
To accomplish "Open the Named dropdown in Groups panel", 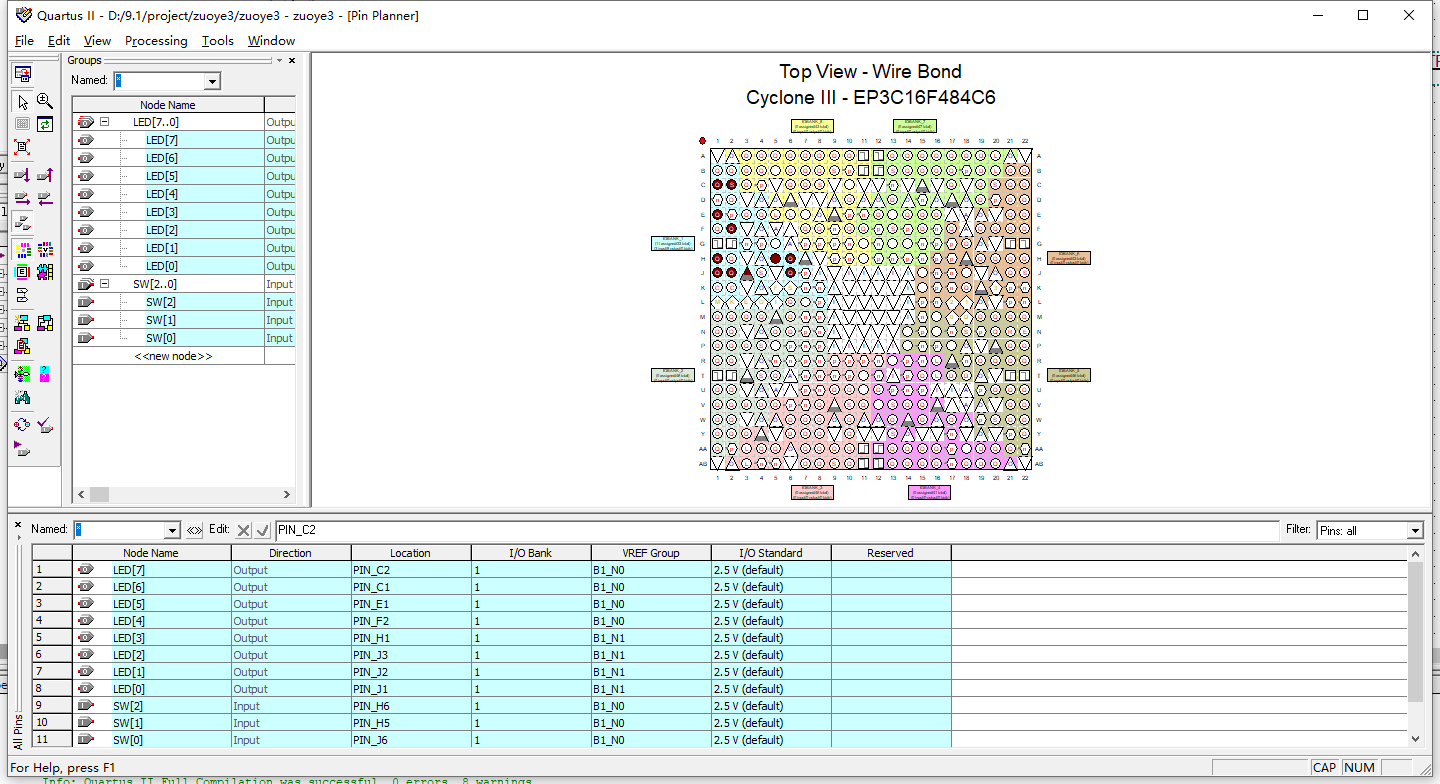I will point(212,81).
